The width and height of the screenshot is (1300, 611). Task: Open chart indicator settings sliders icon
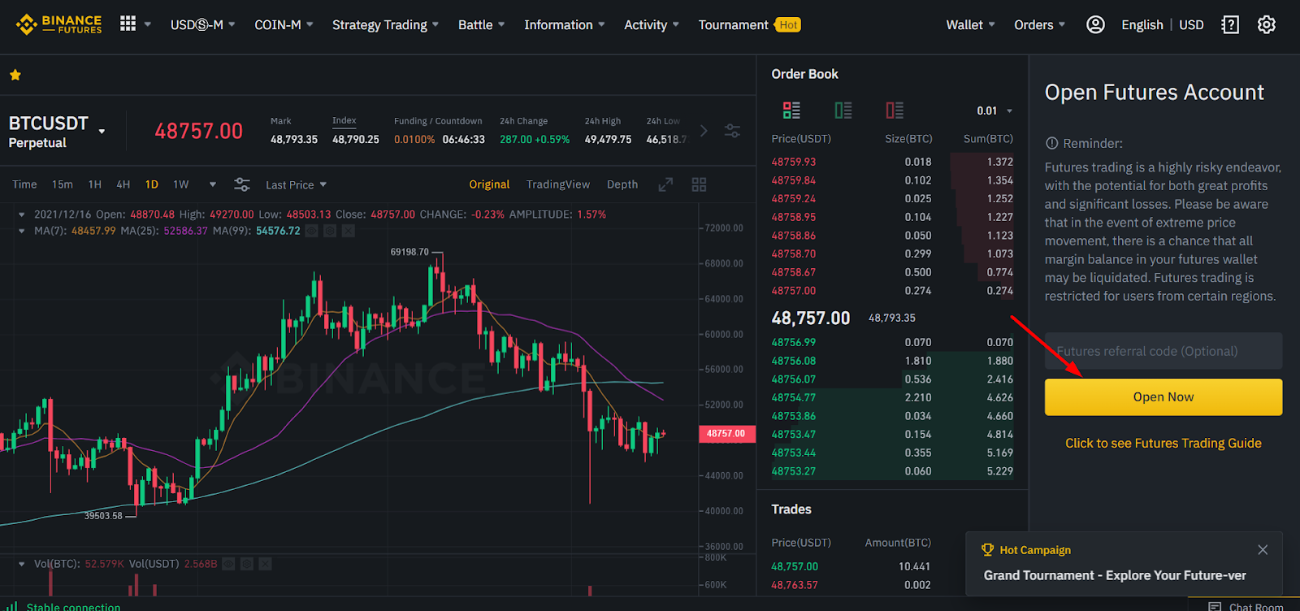[x=242, y=184]
